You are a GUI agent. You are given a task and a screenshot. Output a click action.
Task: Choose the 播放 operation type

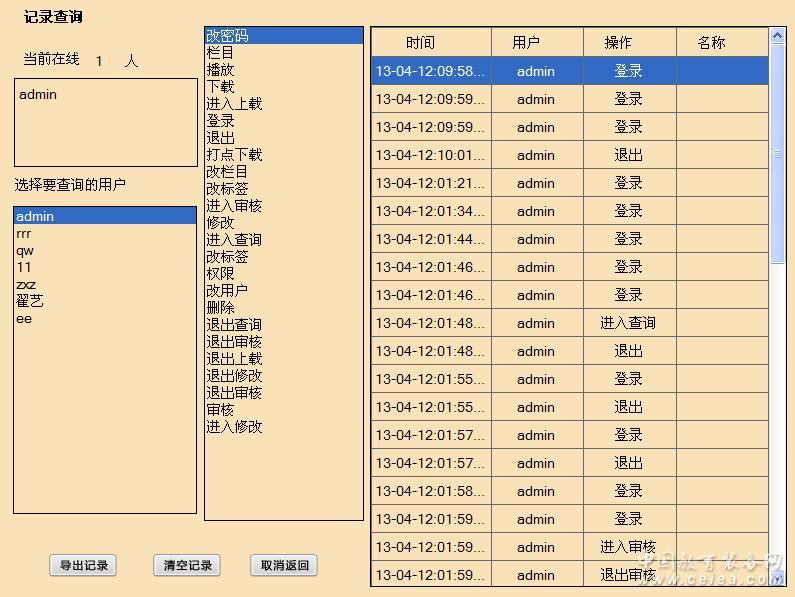point(220,70)
